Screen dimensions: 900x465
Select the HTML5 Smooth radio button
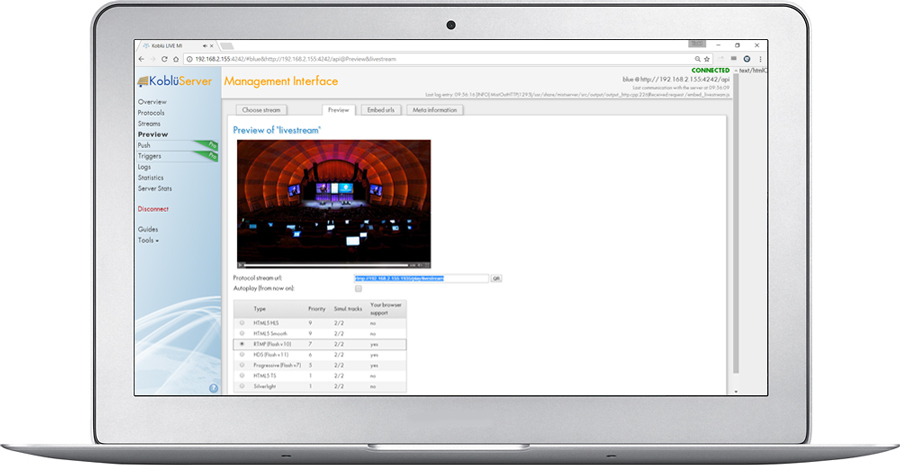click(242, 334)
